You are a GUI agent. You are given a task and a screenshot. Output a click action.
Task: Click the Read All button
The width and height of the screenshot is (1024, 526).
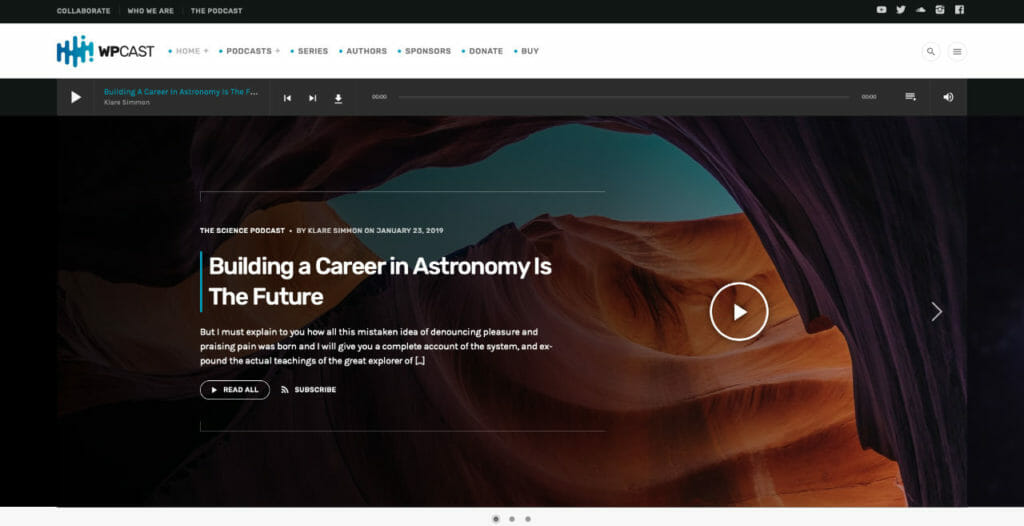[234, 390]
